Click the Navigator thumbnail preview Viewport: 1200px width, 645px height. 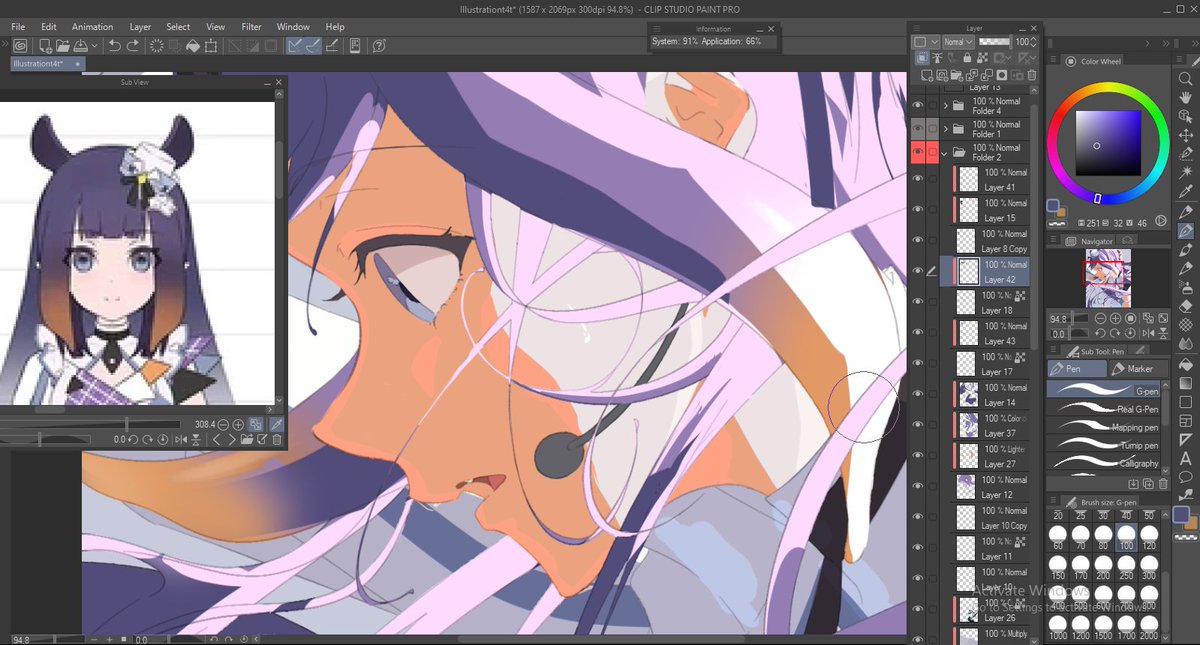[x=1108, y=279]
